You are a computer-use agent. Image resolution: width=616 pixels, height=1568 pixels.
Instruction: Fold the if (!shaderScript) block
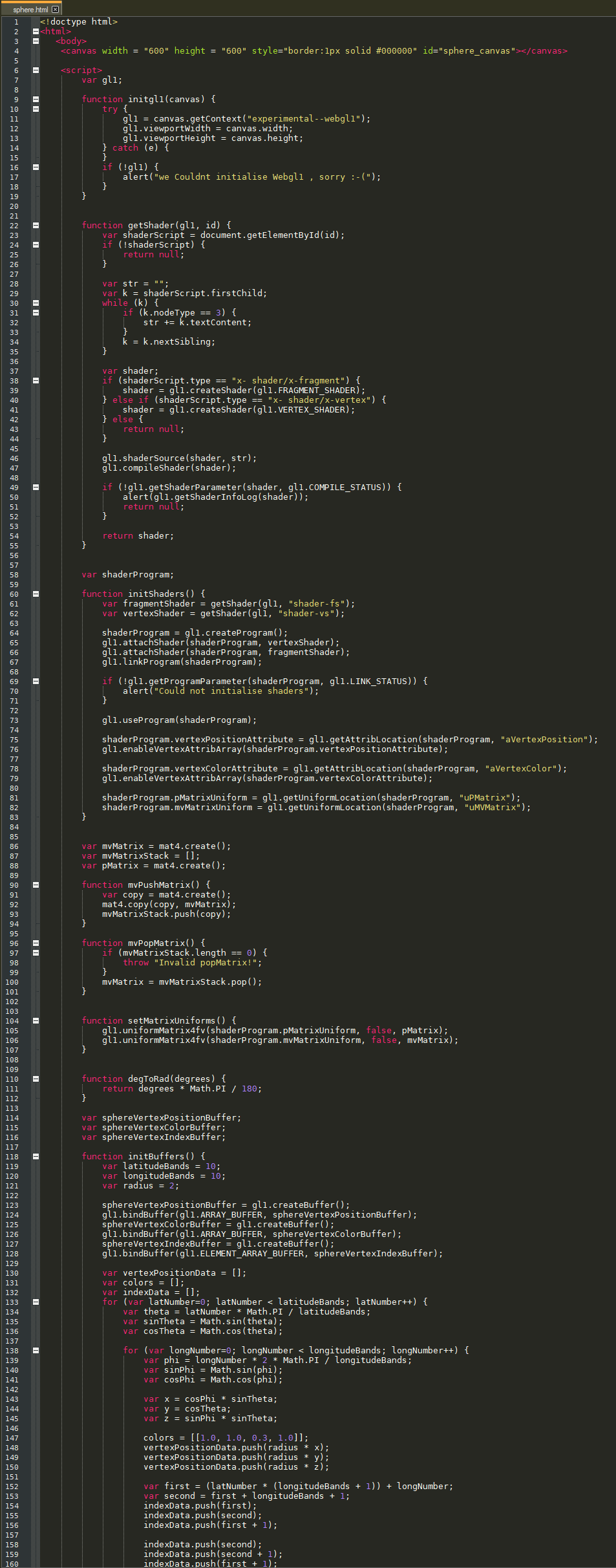[x=36, y=244]
